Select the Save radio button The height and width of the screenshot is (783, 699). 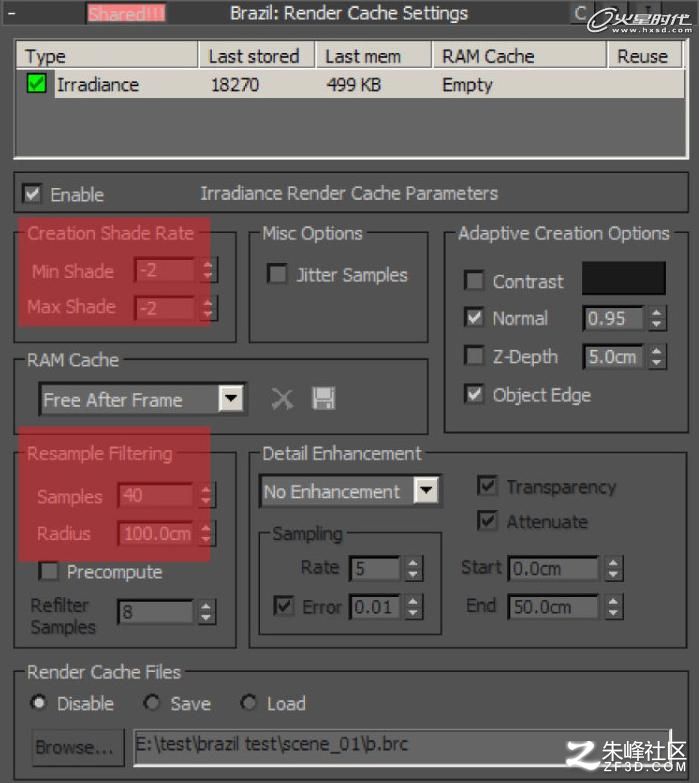151,703
